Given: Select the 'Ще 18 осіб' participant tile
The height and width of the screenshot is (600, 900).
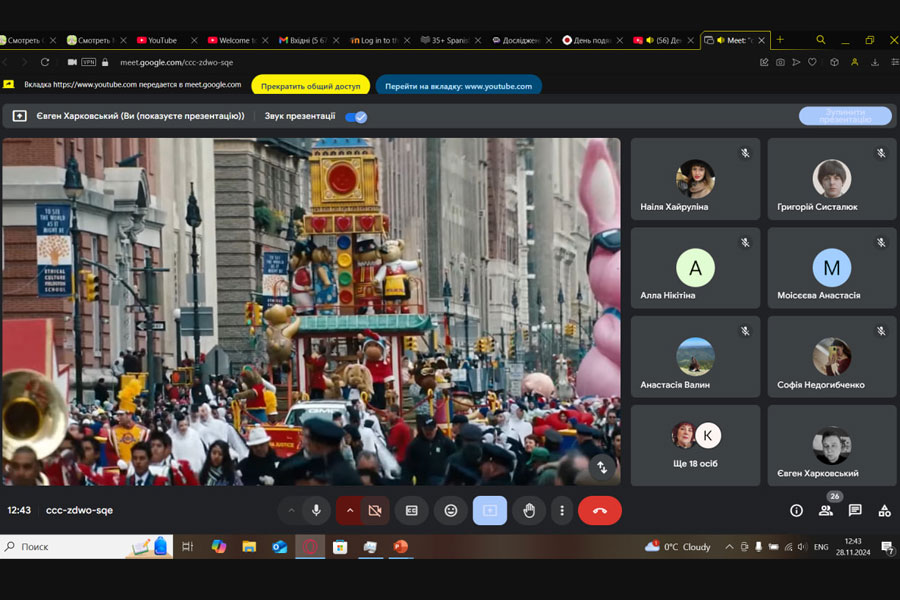Looking at the screenshot, I should (695, 445).
